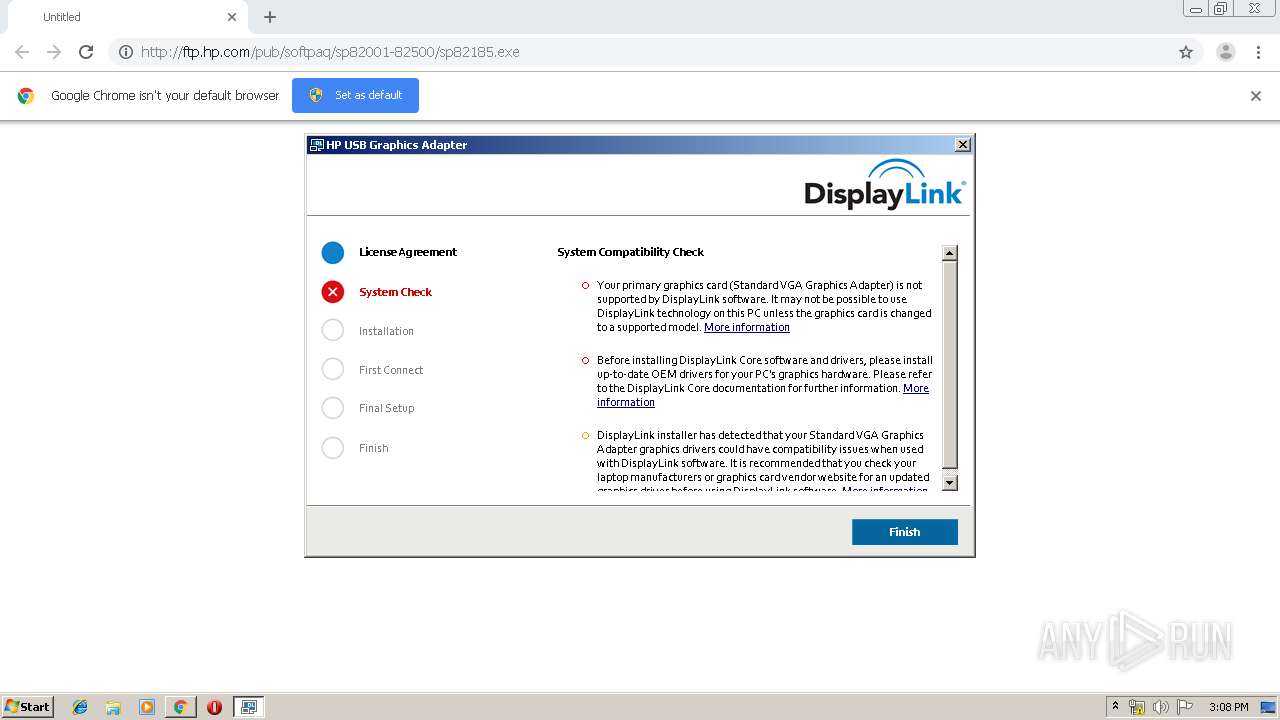
Task: Restore down the Chrome window
Action: [x=1221, y=9]
